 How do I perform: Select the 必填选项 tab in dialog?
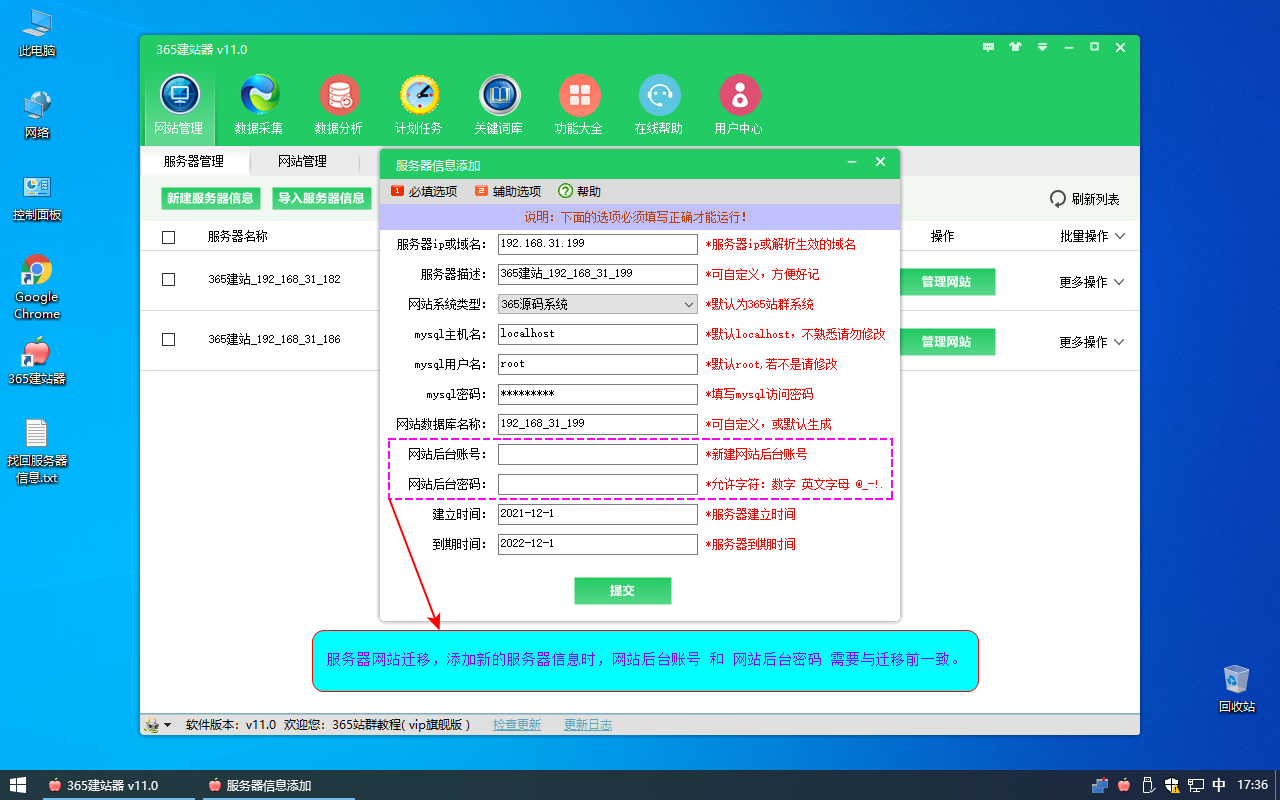pos(424,191)
